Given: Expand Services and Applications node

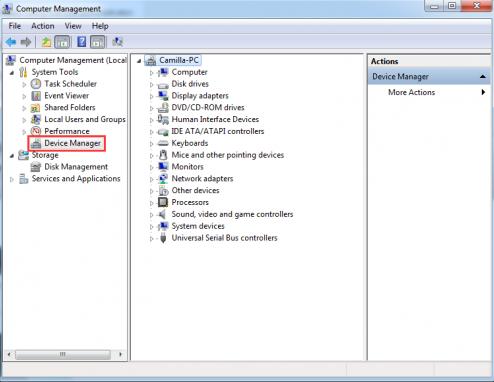Looking at the screenshot, I should point(12,179).
